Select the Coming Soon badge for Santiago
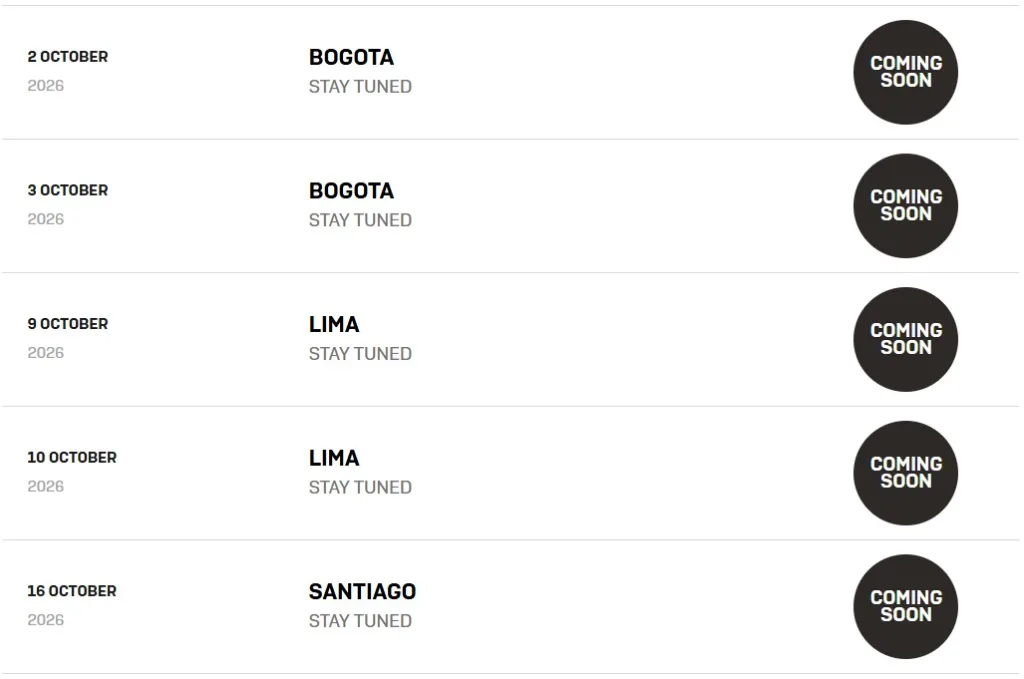Image resolution: width=1024 pixels, height=679 pixels. (905, 607)
